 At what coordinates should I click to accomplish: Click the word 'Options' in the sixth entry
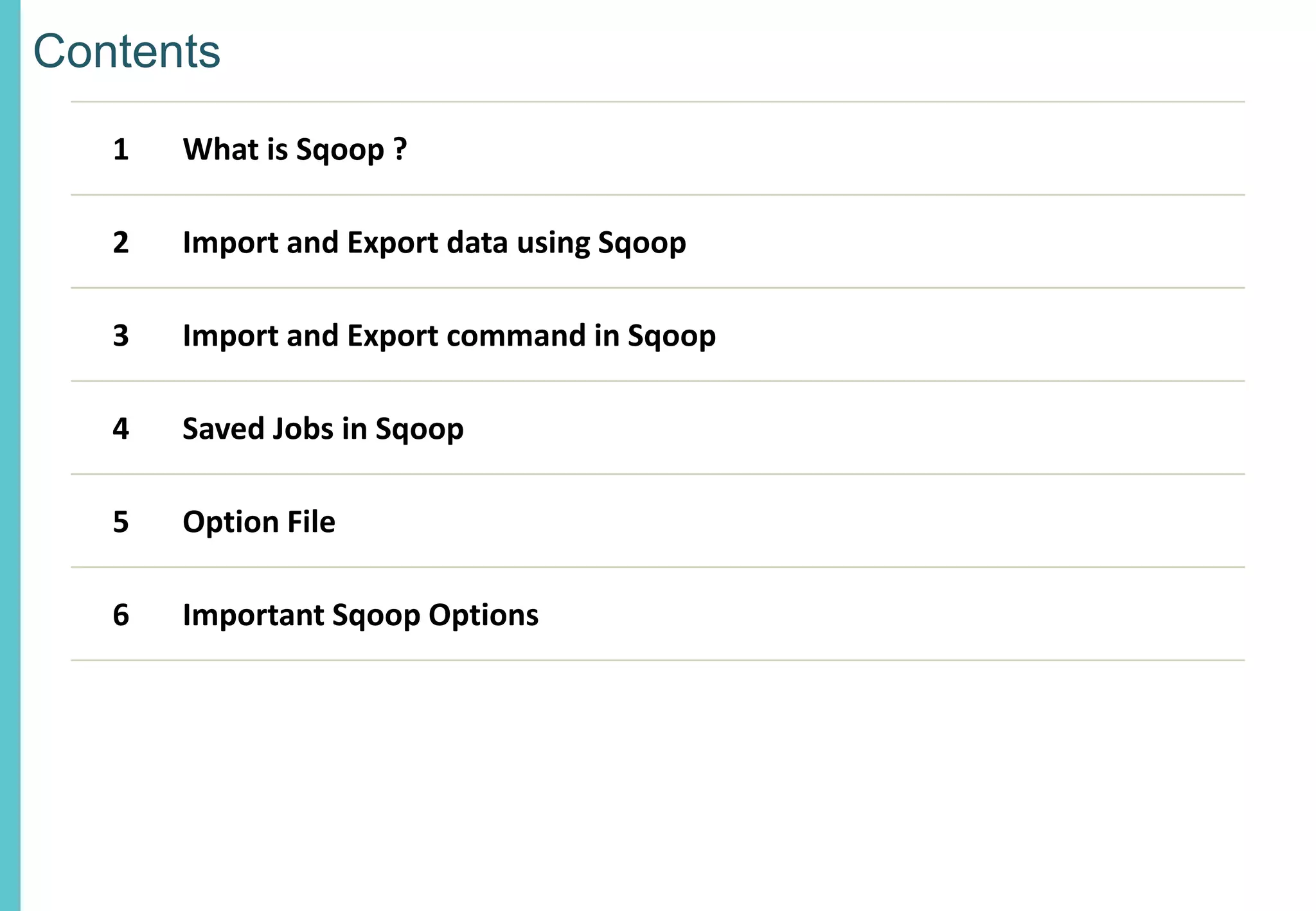pyautogui.click(x=483, y=615)
